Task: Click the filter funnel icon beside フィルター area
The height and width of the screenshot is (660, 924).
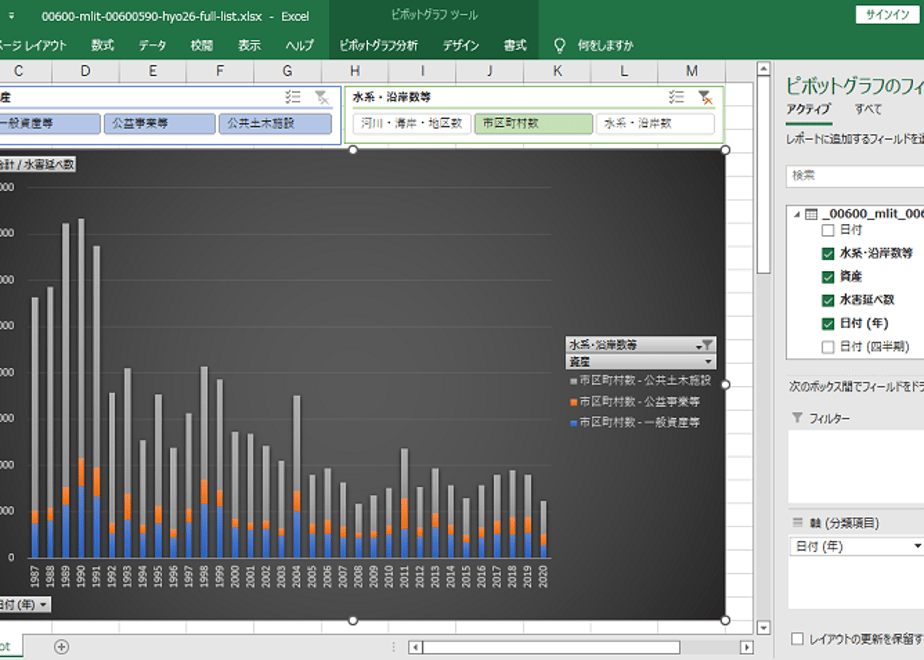Action: tap(797, 417)
